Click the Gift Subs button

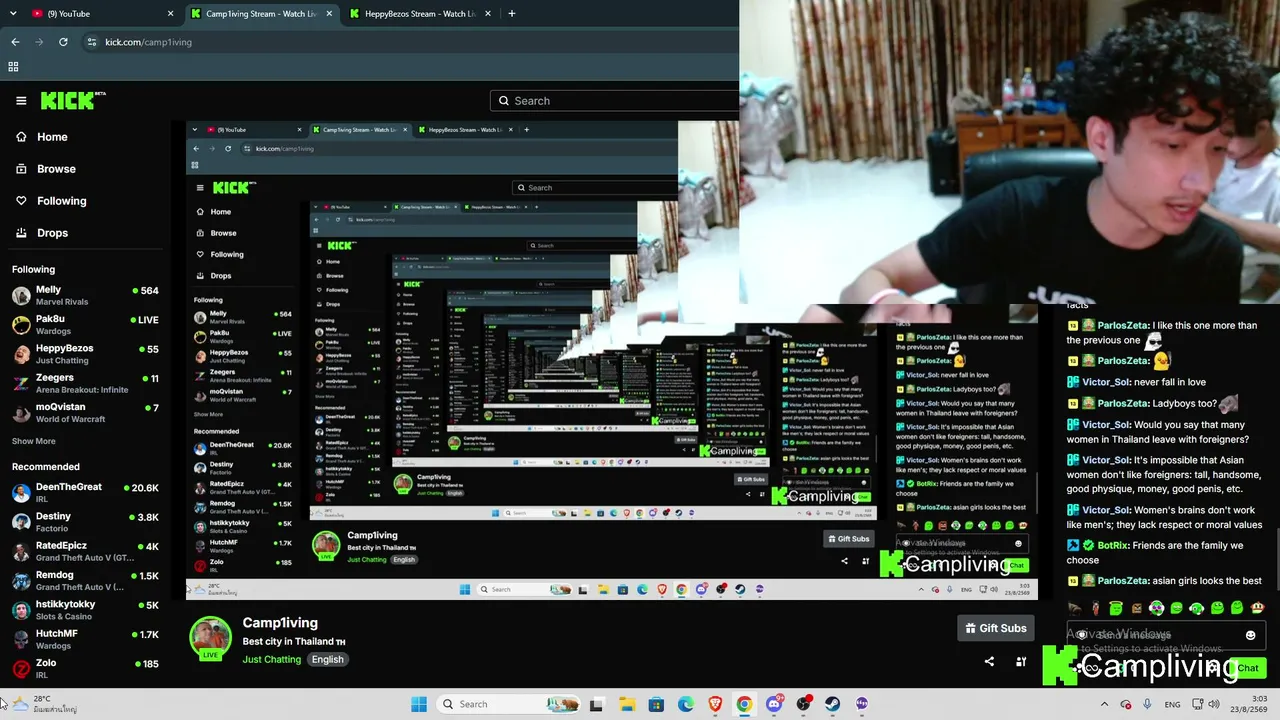(995, 628)
